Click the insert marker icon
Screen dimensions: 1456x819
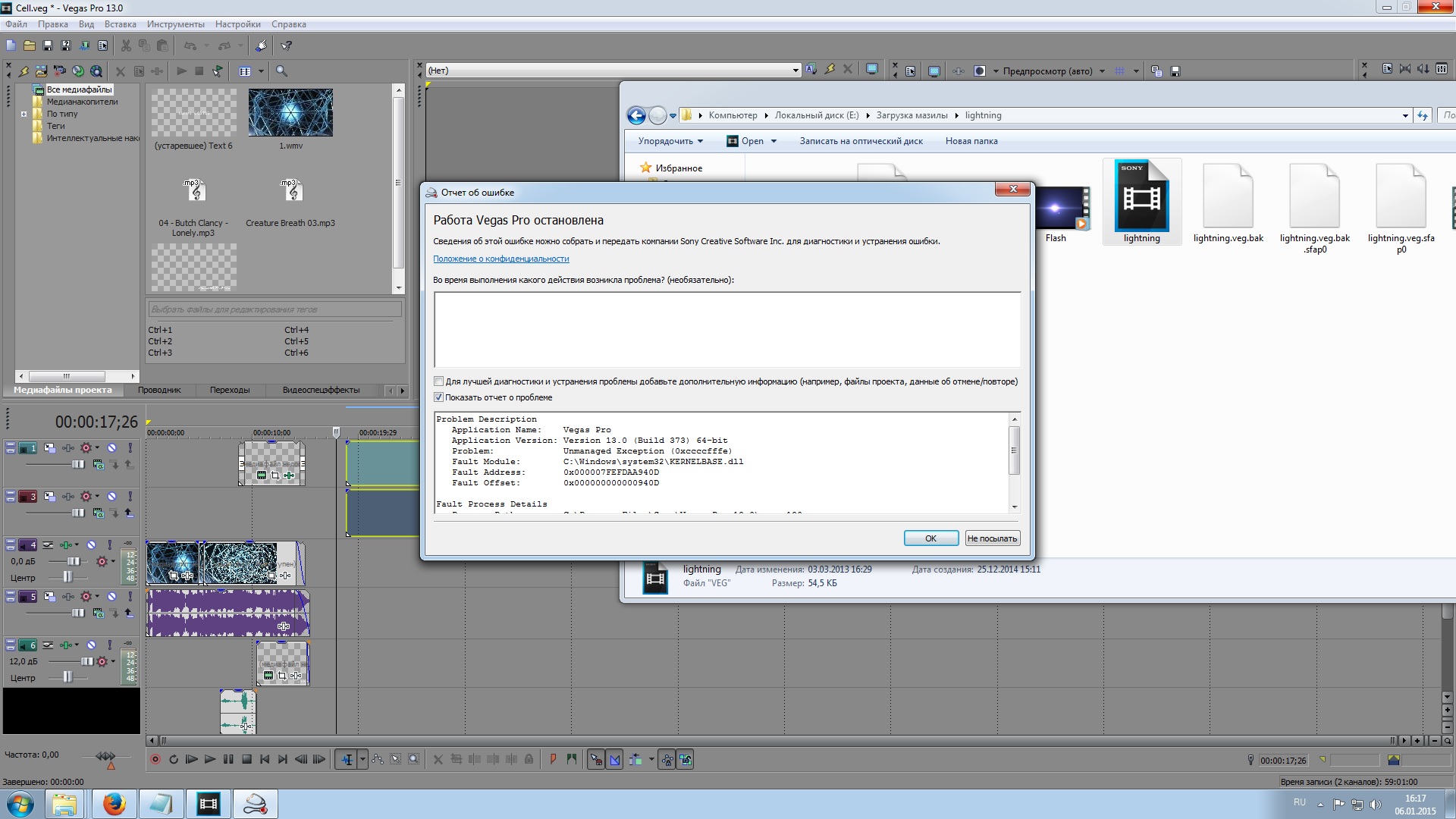pos(553,760)
